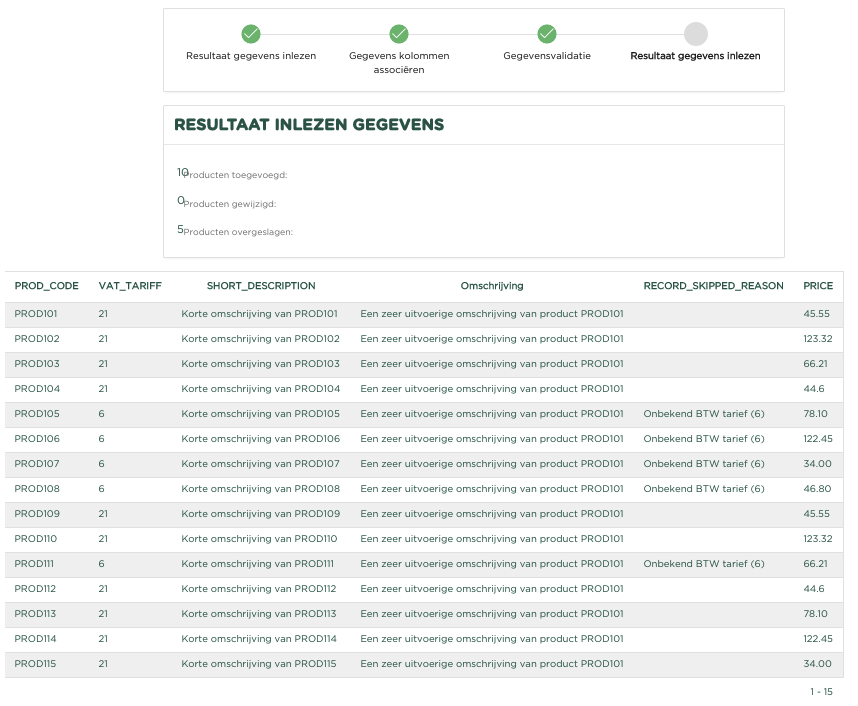Sort by PROD_CODE column header
This screenshot has height=706, width=858.
46,286
